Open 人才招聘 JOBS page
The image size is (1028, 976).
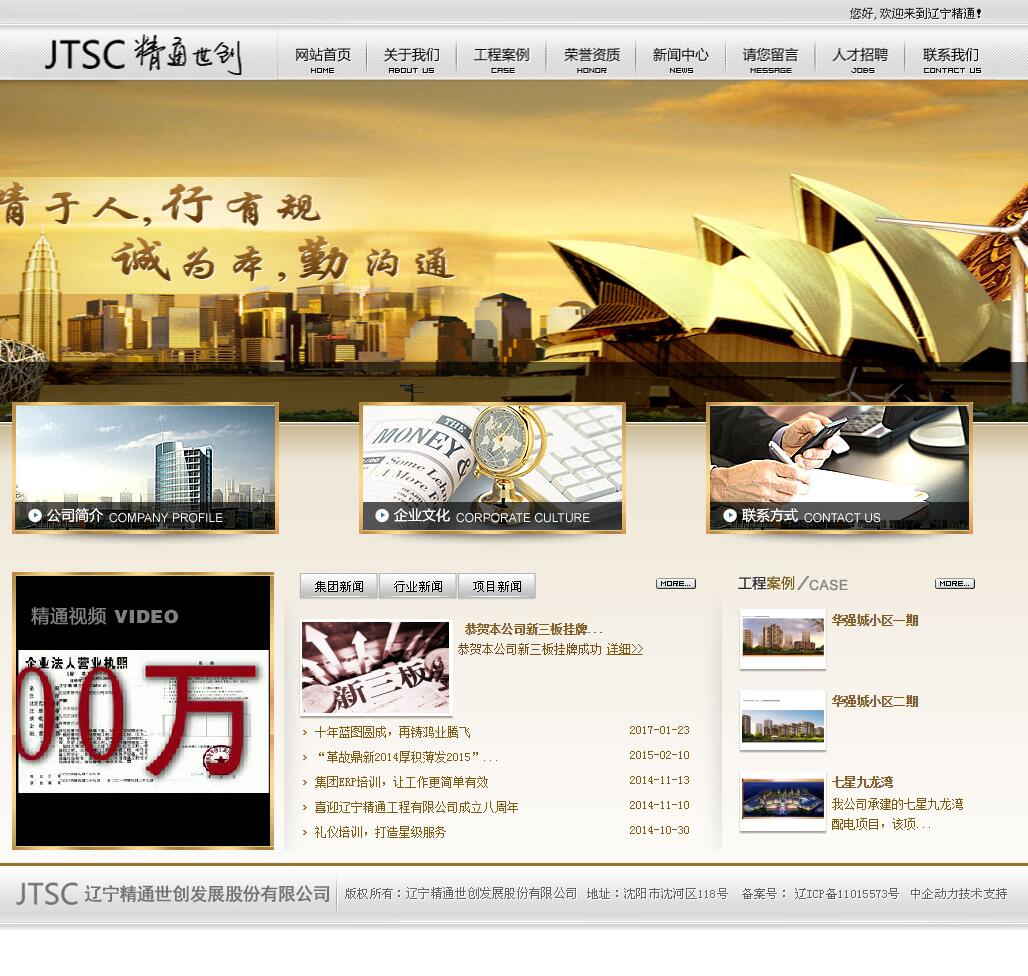tap(861, 60)
